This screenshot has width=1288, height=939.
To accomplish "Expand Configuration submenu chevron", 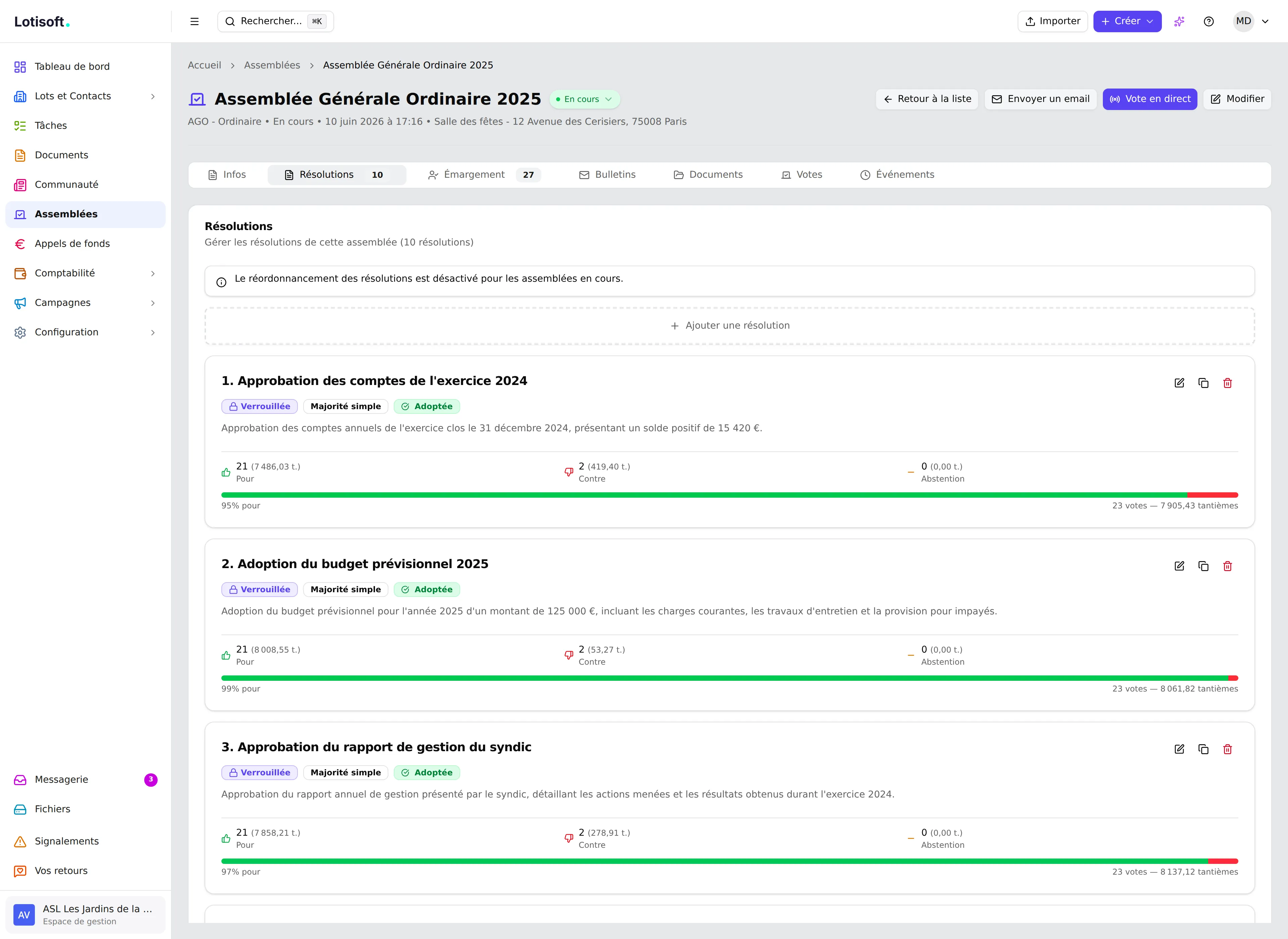I will (x=152, y=333).
